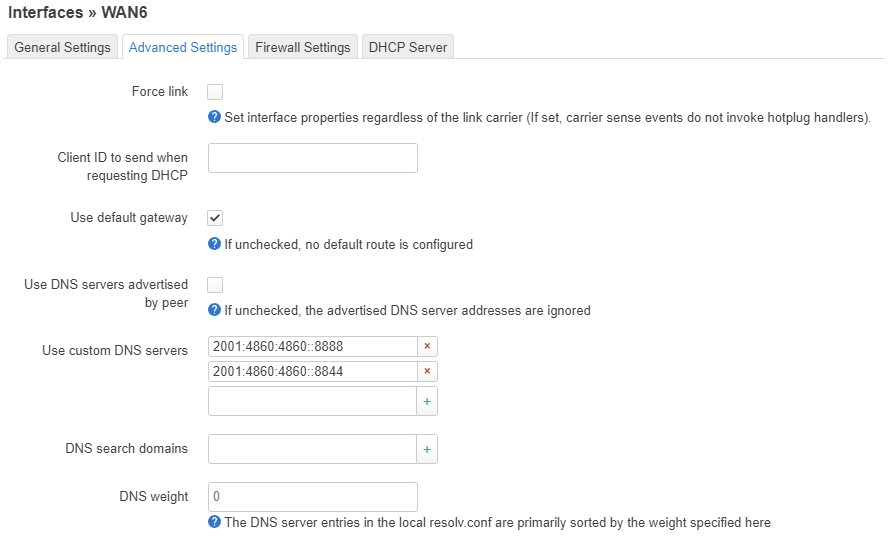Select the Advanced Settings tab
Image resolution: width=891 pixels, height=540 pixels.
click(183, 47)
